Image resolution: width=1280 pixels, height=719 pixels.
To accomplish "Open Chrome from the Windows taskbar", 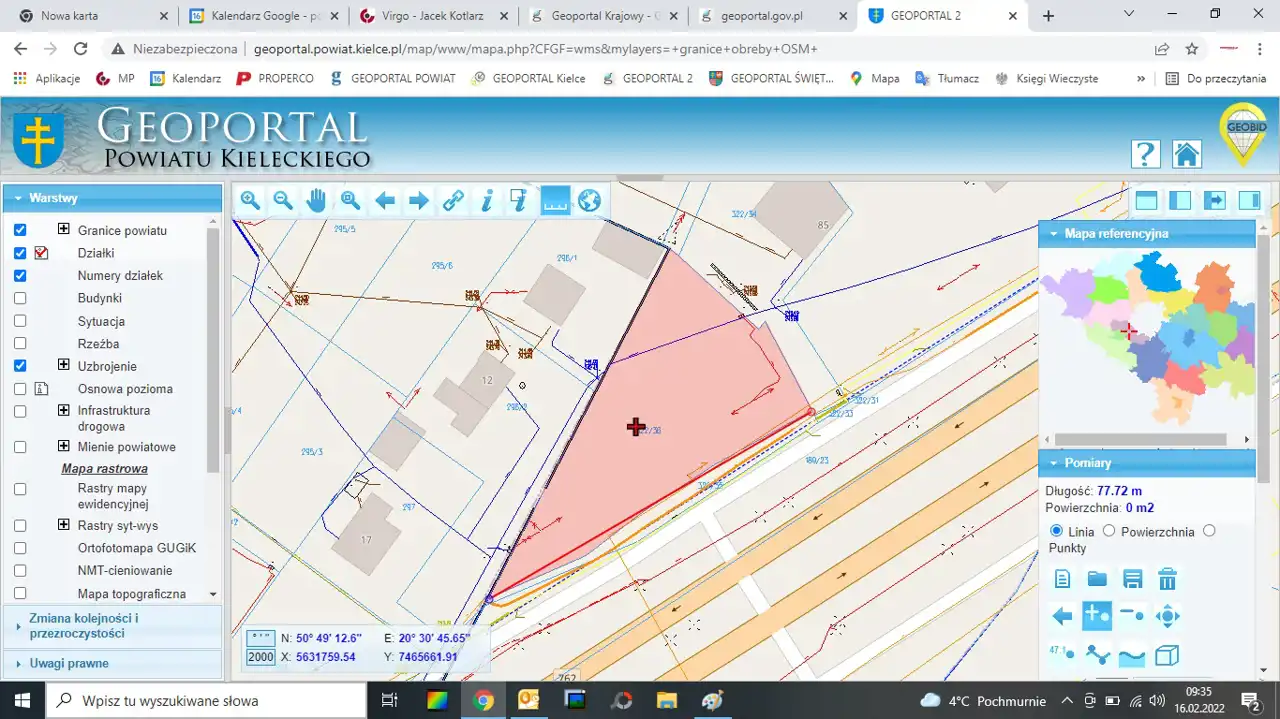I will [x=483, y=700].
